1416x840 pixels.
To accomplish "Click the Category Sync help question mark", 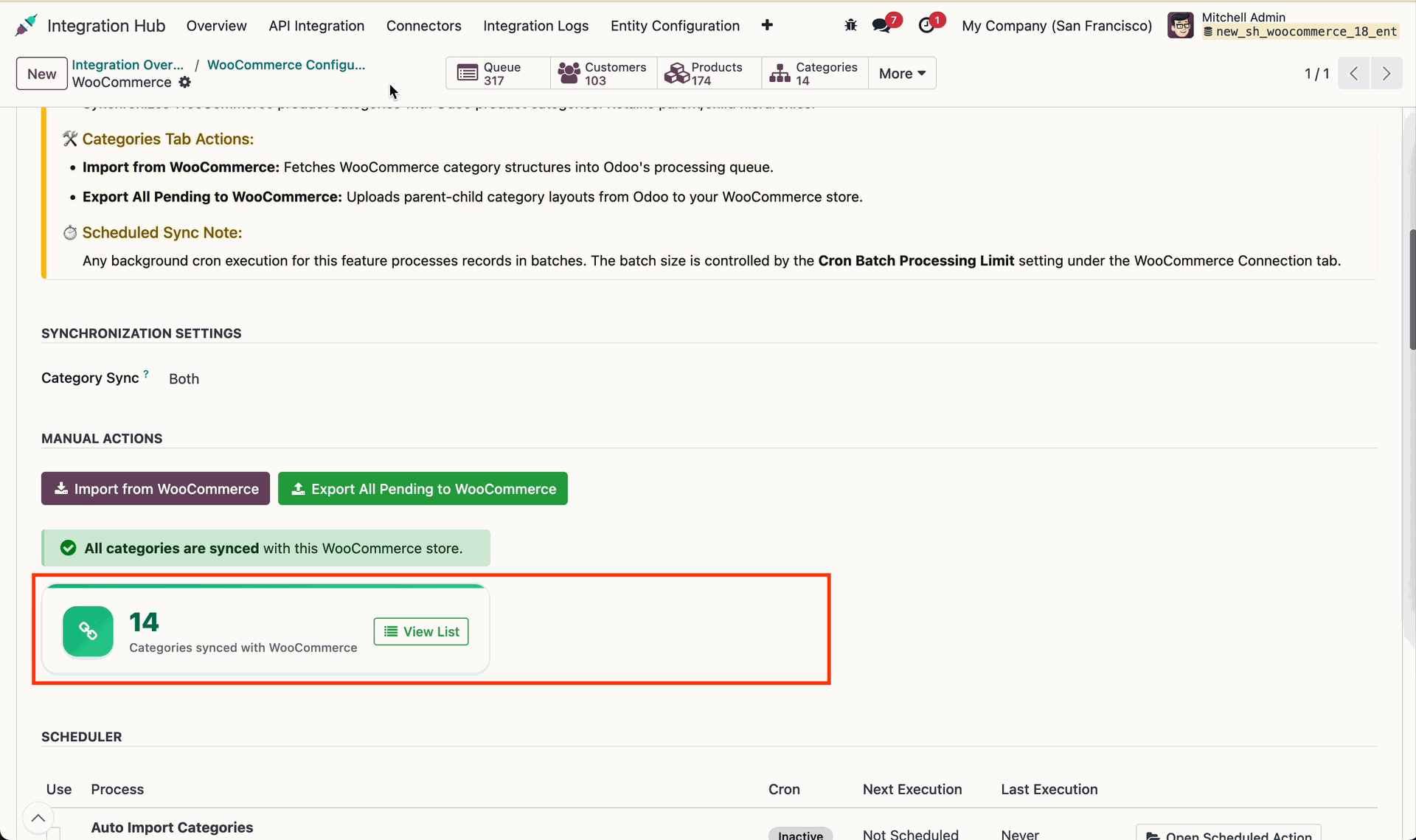I will (146, 374).
